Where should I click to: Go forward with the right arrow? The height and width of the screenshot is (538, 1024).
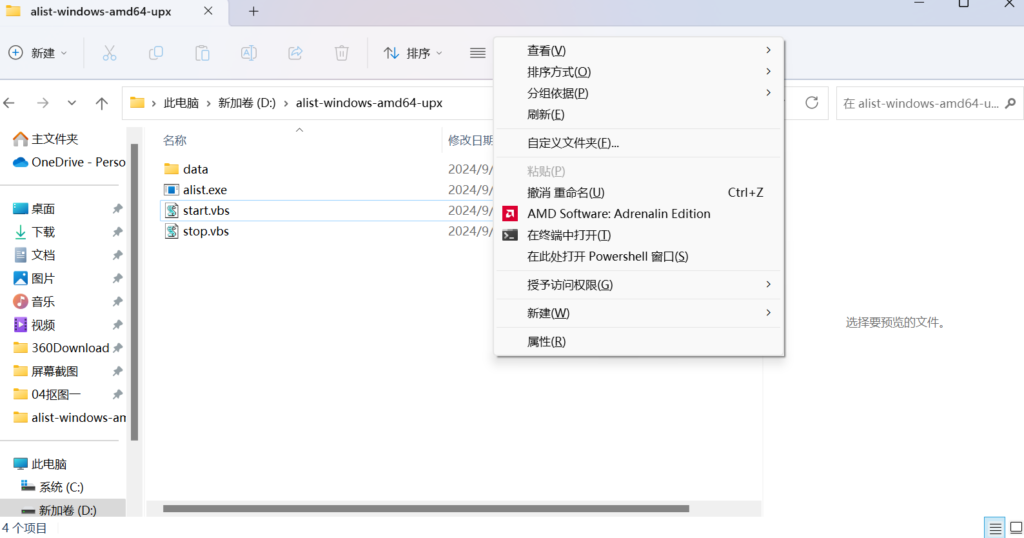pyautogui.click(x=42, y=103)
